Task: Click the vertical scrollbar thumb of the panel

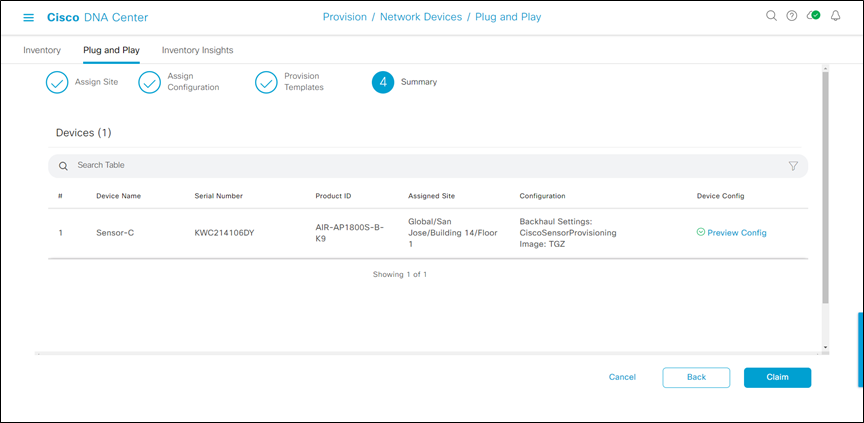Action: click(825, 187)
